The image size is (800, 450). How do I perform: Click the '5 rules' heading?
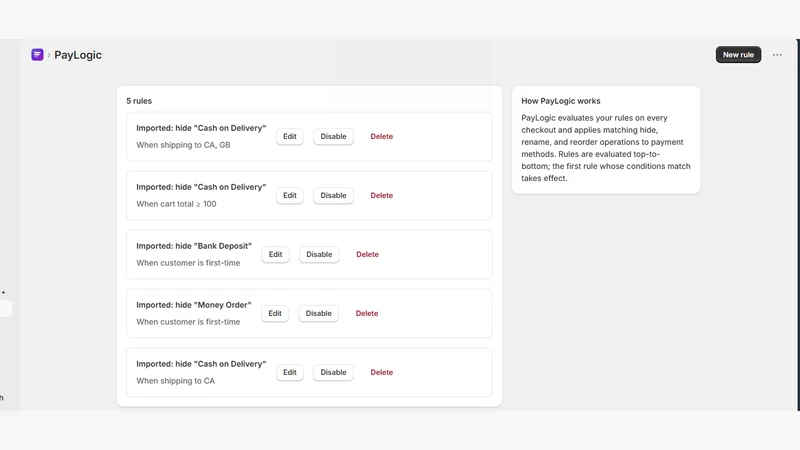pos(139,101)
